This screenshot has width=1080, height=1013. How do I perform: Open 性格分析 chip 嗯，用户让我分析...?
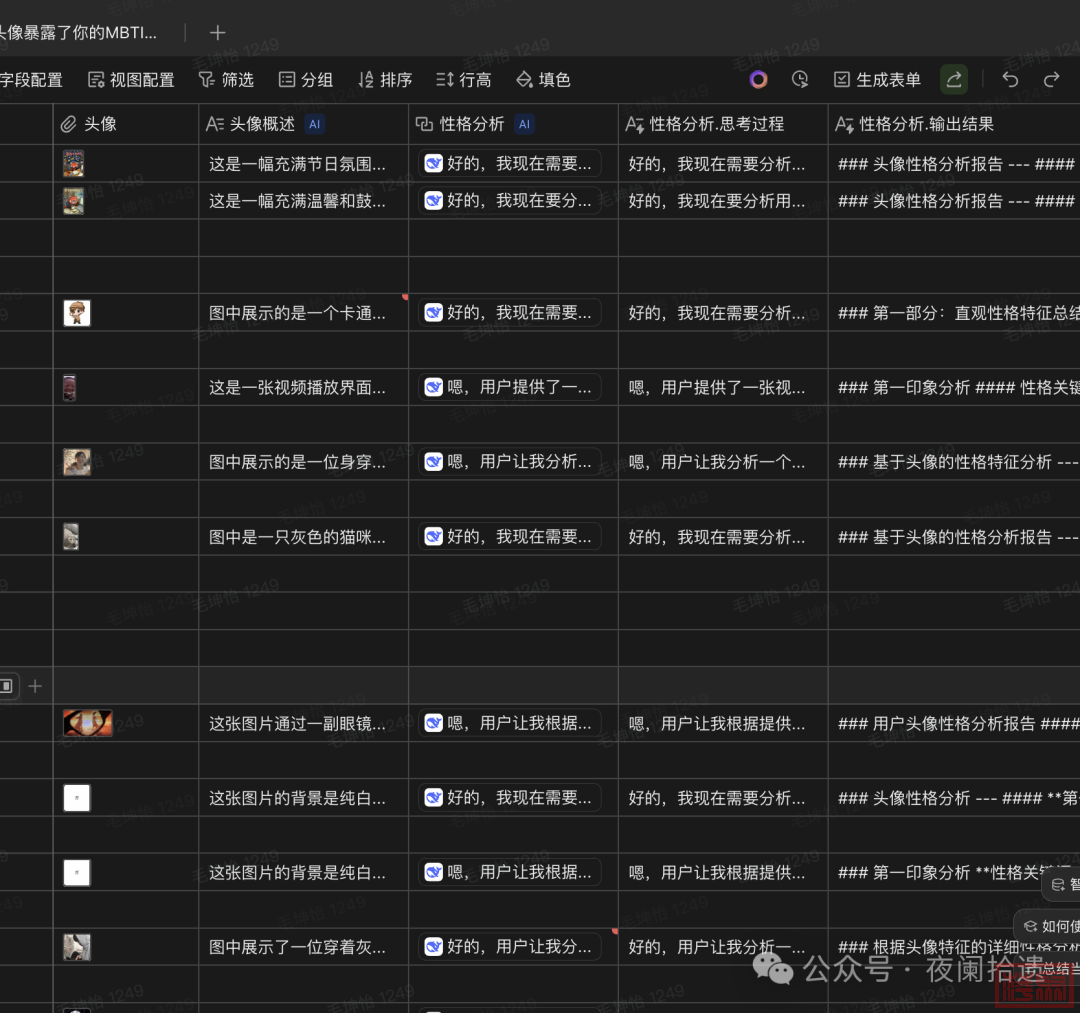[x=509, y=461]
